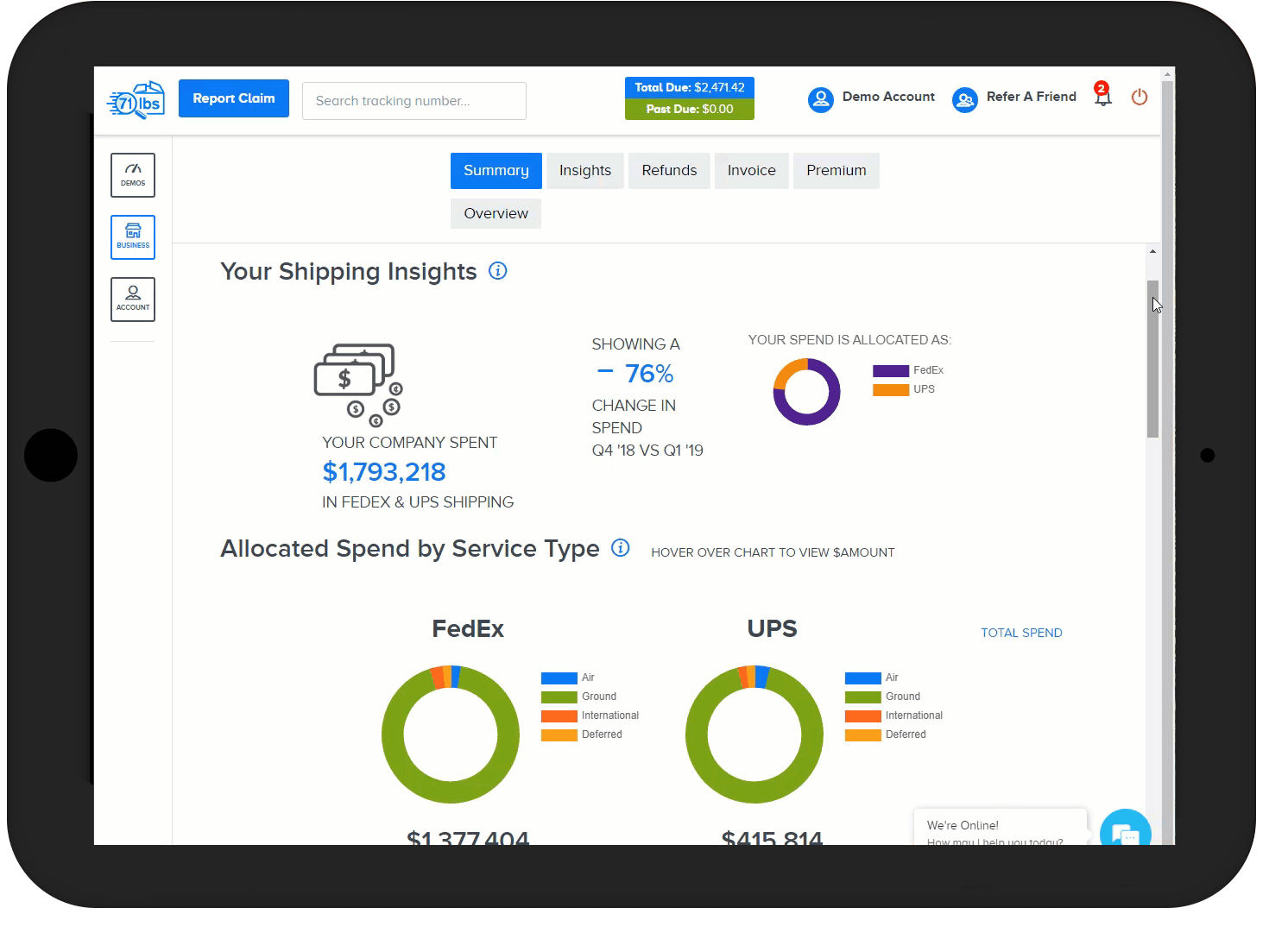This screenshot has width=1269, height=952.
Task: Select the Overview sub-tab
Action: 496,213
